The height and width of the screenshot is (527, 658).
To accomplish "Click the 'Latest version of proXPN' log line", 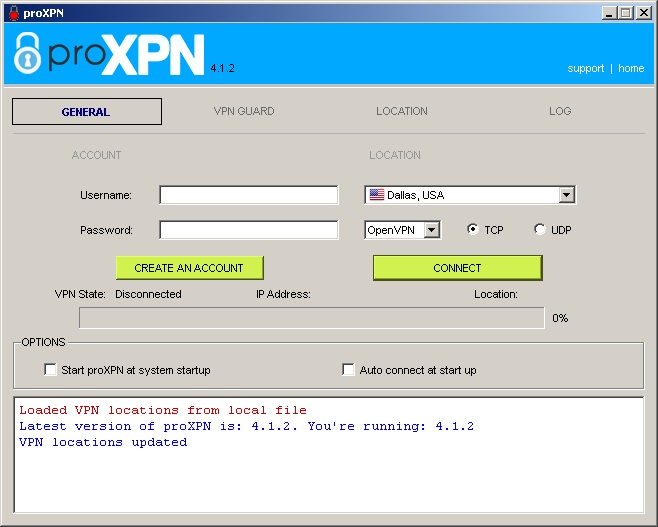I will tap(246, 426).
